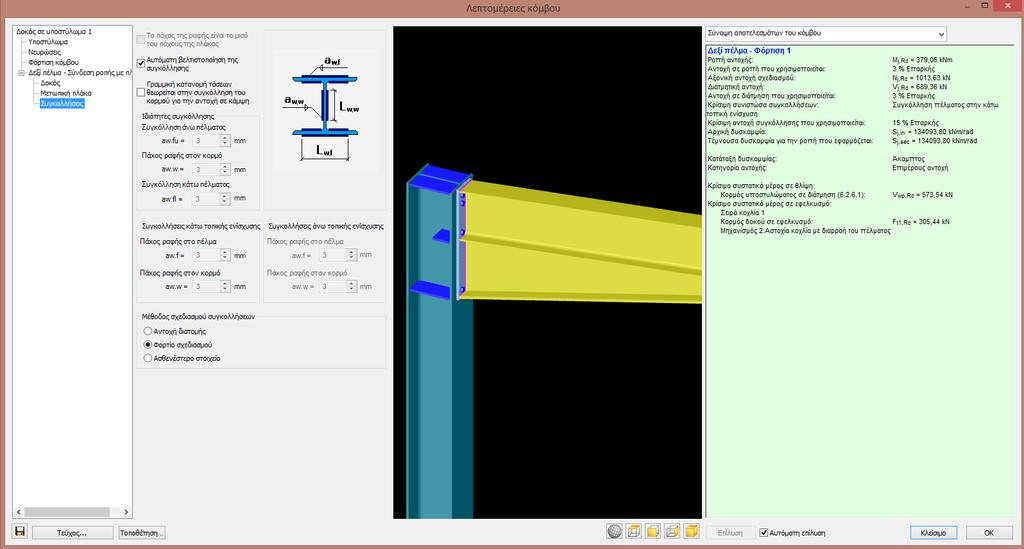Select Δοκός child item in the tree
Image resolution: width=1024 pixels, height=549 pixels.
[x=50, y=83]
